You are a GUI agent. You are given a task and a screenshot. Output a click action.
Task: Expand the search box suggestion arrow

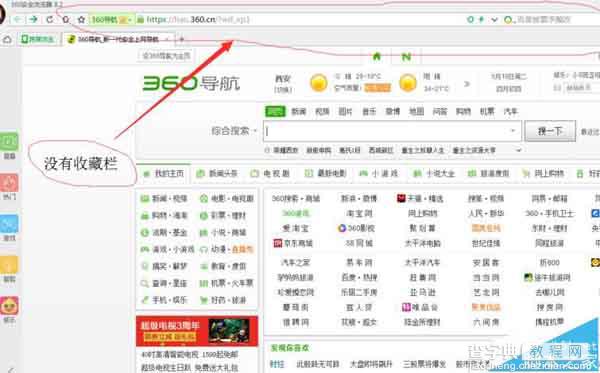coord(513,131)
